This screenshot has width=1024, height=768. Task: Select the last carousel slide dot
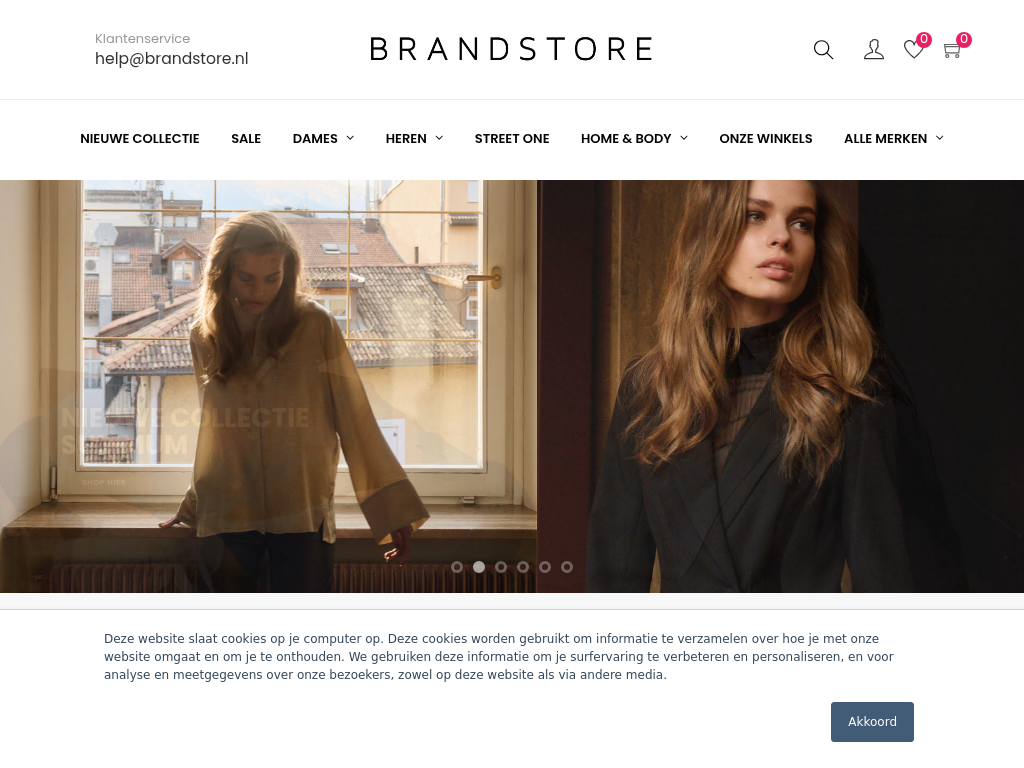click(567, 567)
